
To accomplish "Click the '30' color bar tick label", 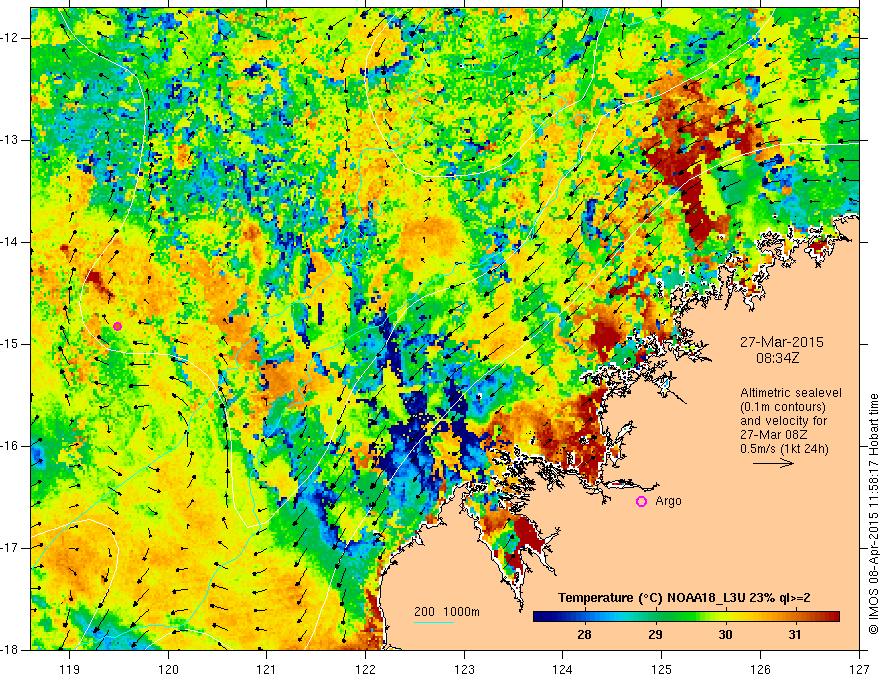I will click(725, 635).
